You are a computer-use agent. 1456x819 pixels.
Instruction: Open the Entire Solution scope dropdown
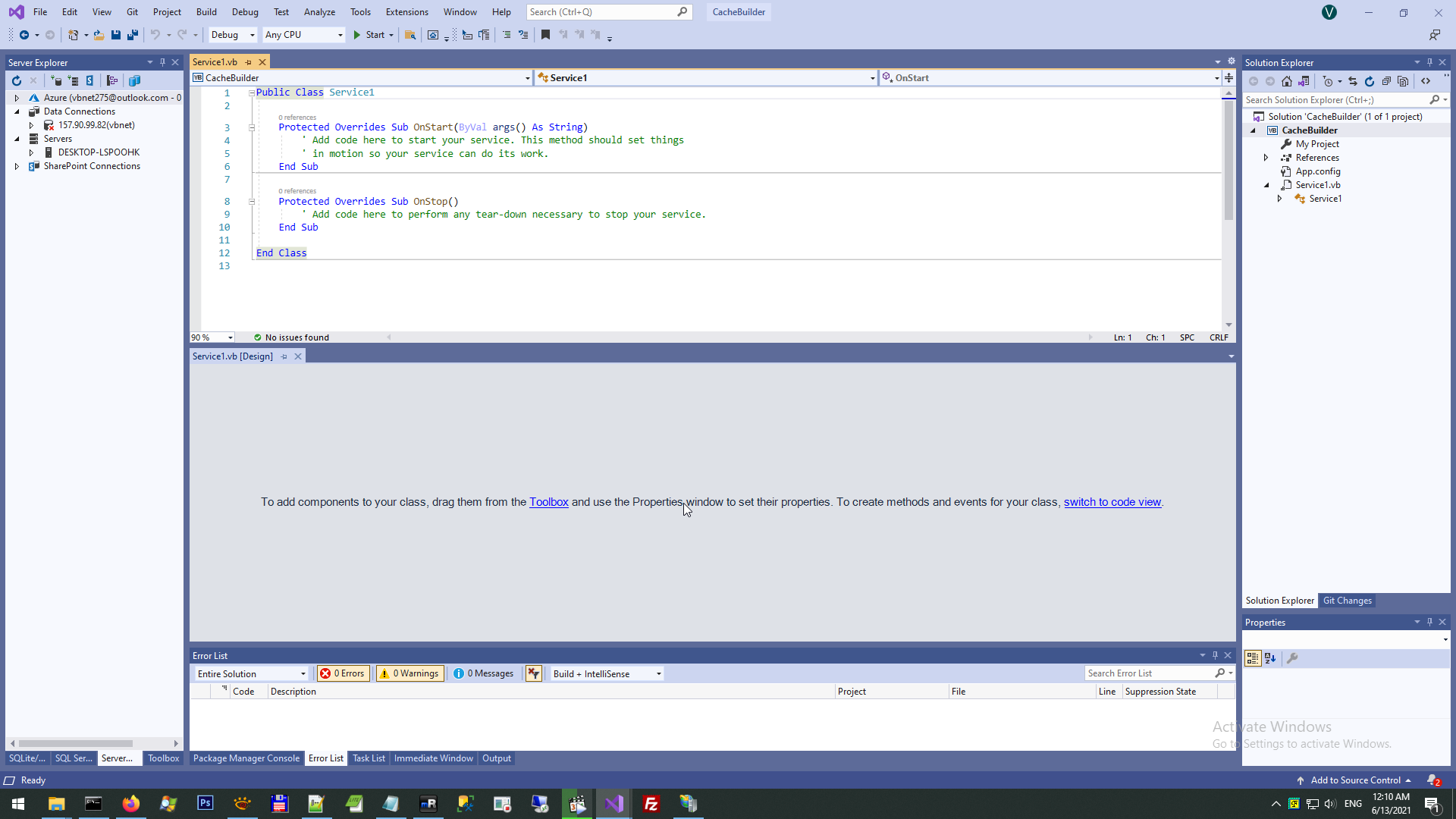pyautogui.click(x=251, y=673)
